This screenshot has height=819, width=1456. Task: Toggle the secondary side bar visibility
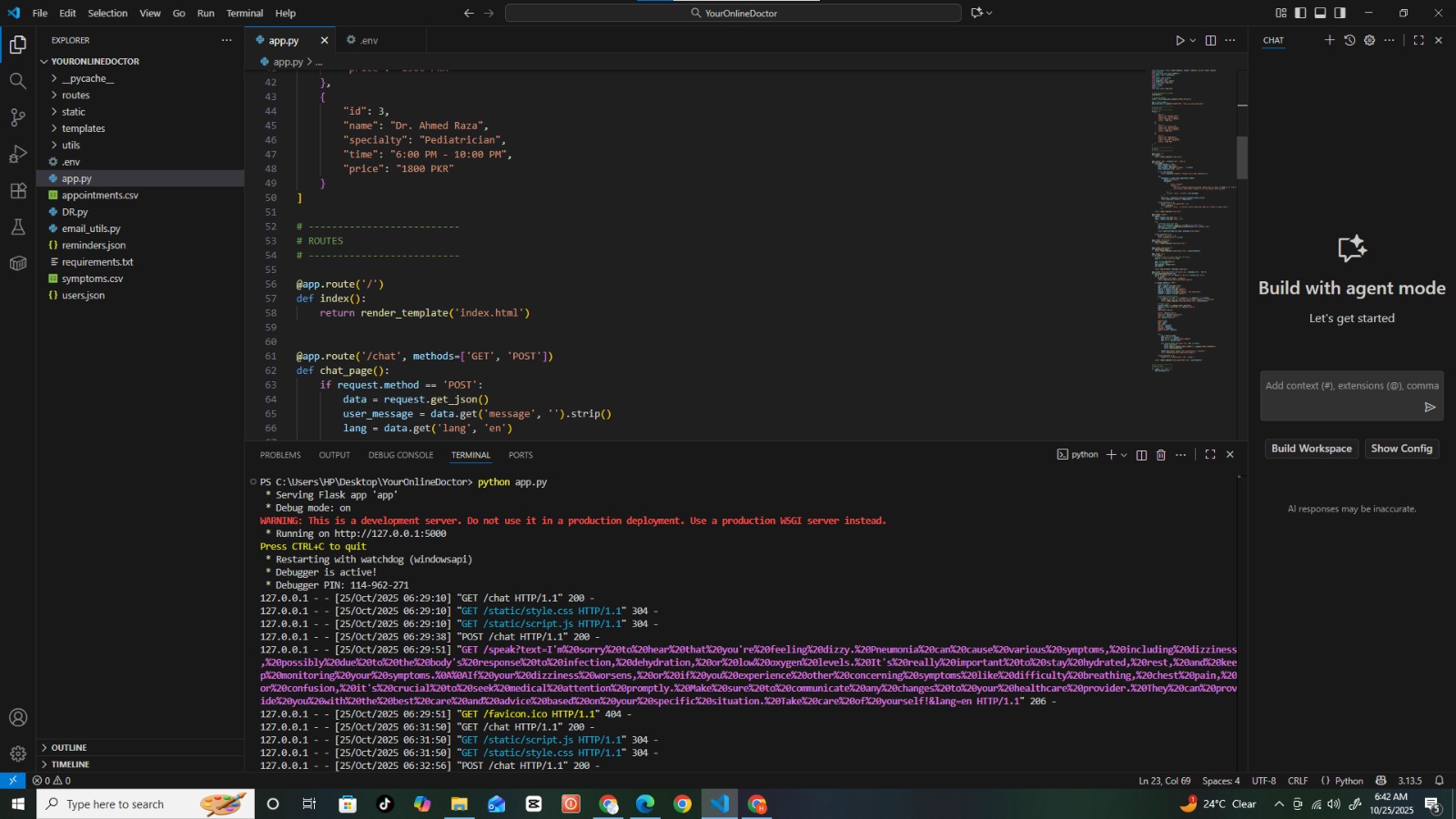pyautogui.click(x=1340, y=13)
